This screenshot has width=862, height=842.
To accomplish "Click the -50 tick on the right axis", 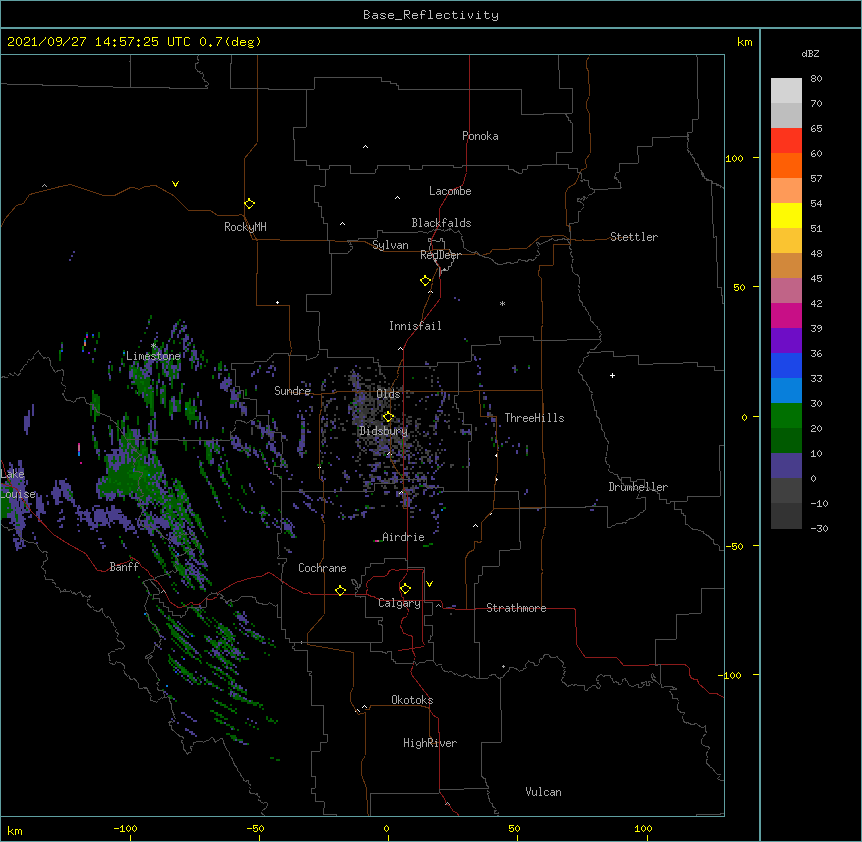I will pos(734,546).
